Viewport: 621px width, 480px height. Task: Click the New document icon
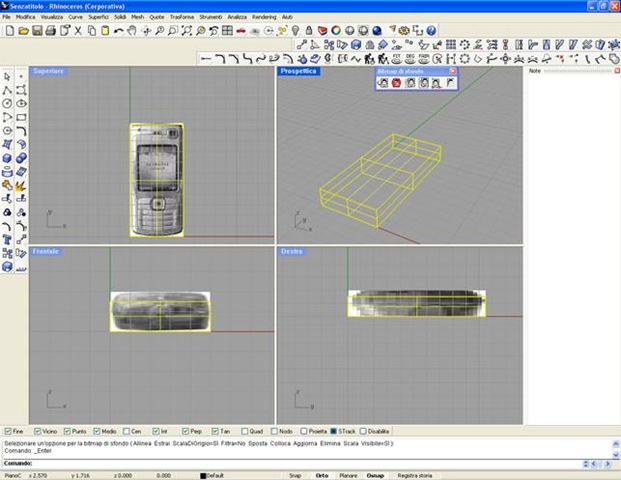(x=9, y=31)
